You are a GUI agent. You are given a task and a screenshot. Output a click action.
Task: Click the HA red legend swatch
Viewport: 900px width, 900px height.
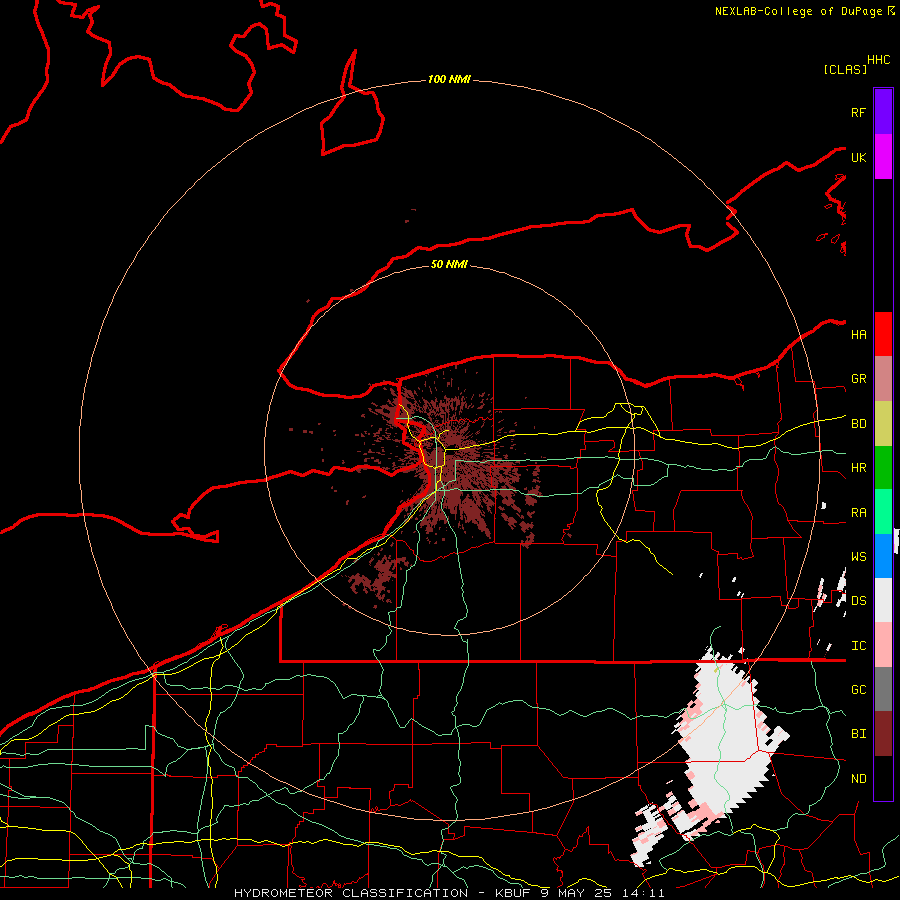tap(883, 334)
